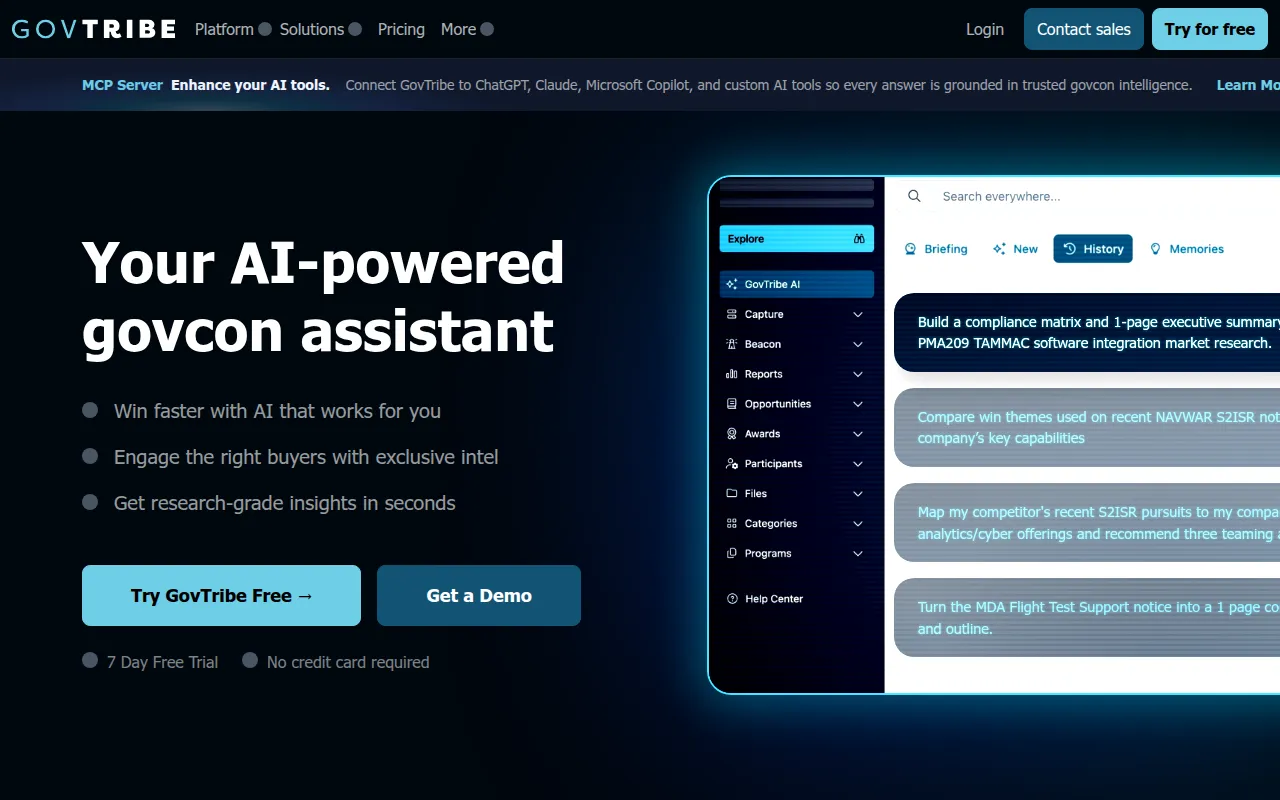Switch to the Memories tab

pos(1186,249)
